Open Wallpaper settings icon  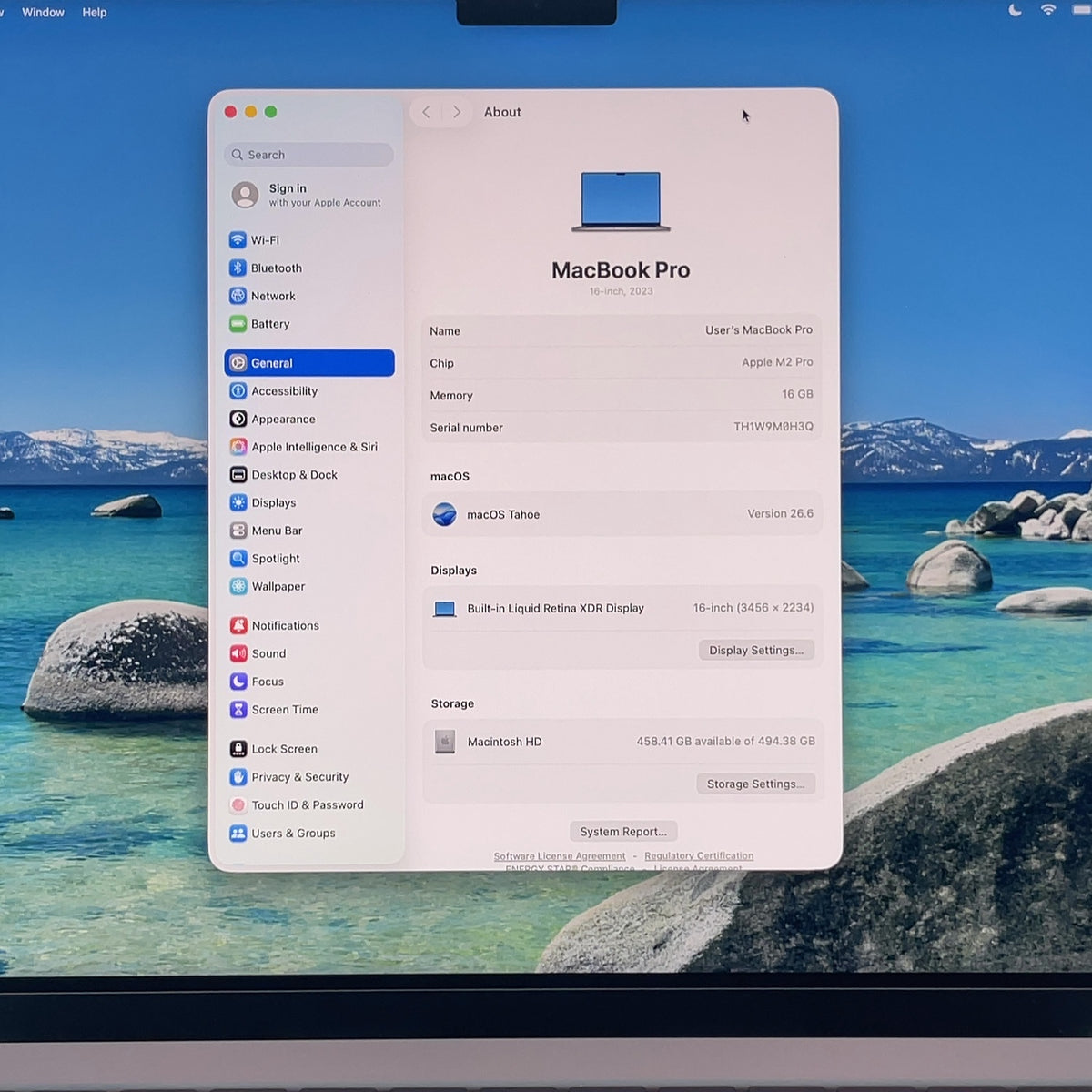[238, 586]
